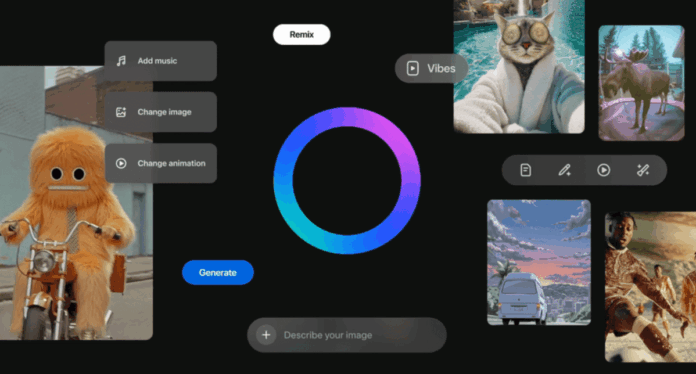696x374 pixels.
Task: Click the play circle icon beside Change animation
Action: tap(121, 163)
